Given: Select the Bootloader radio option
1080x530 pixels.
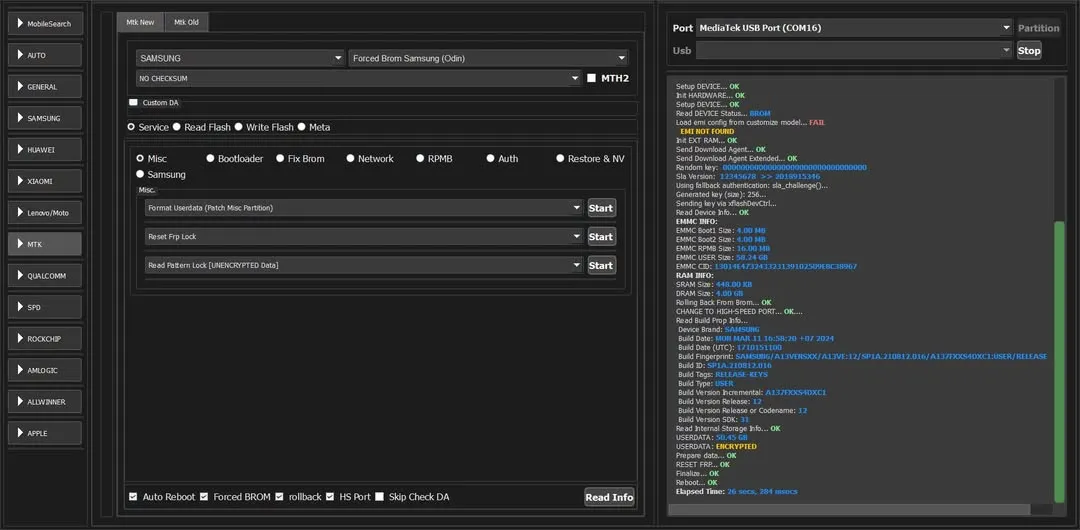Looking at the screenshot, I should click(210, 159).
